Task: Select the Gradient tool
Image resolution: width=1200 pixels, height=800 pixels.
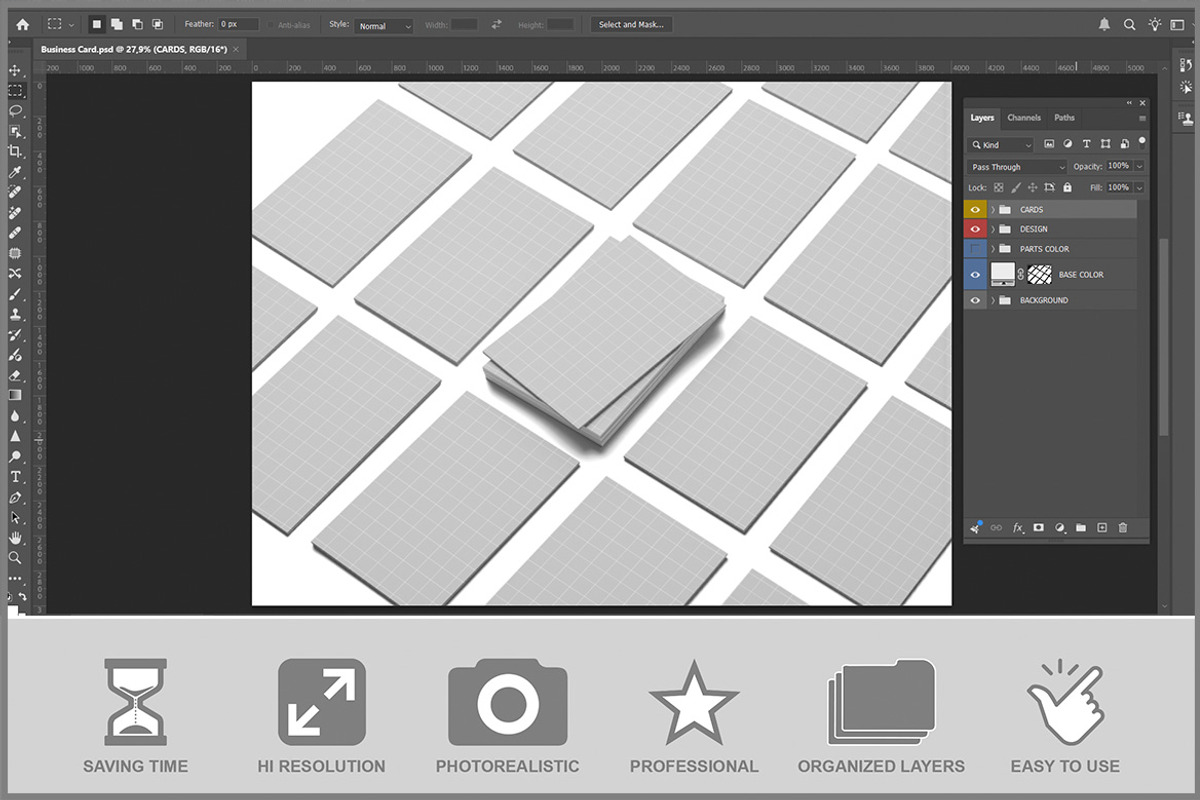Action: pos(15,395)
